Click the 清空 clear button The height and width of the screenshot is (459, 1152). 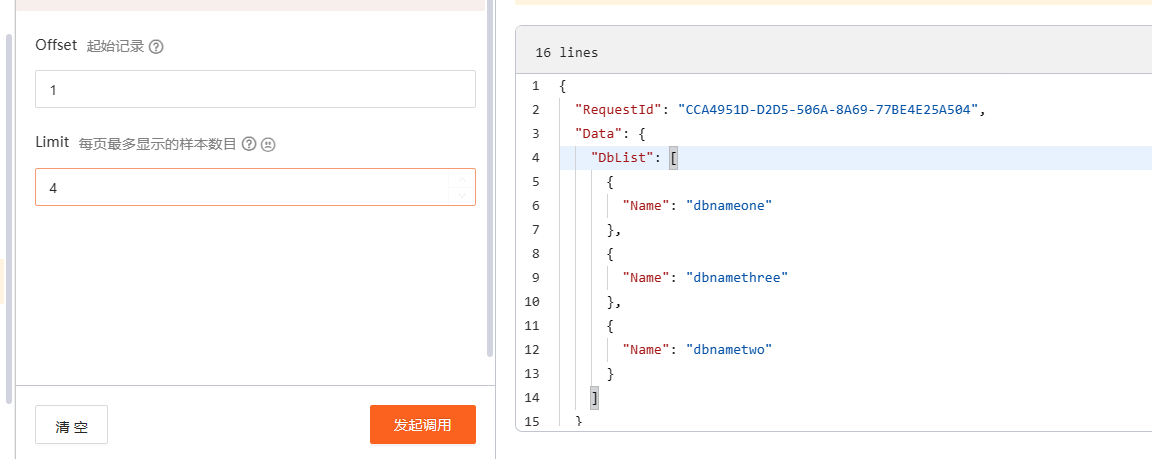pyautogui.click(x=71, y=425)
